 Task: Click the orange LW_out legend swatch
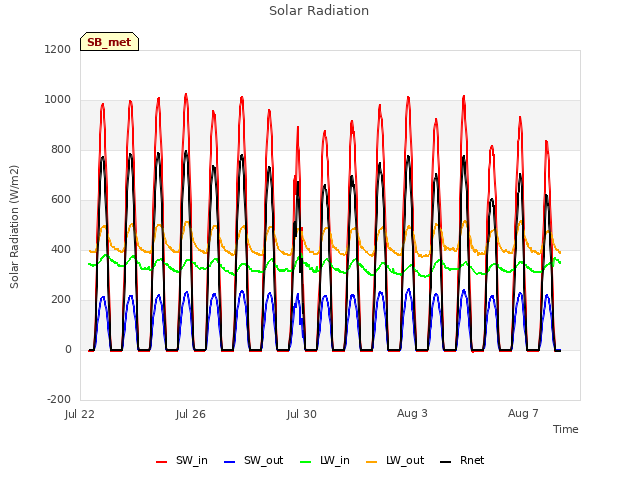[x=372, y=462]
